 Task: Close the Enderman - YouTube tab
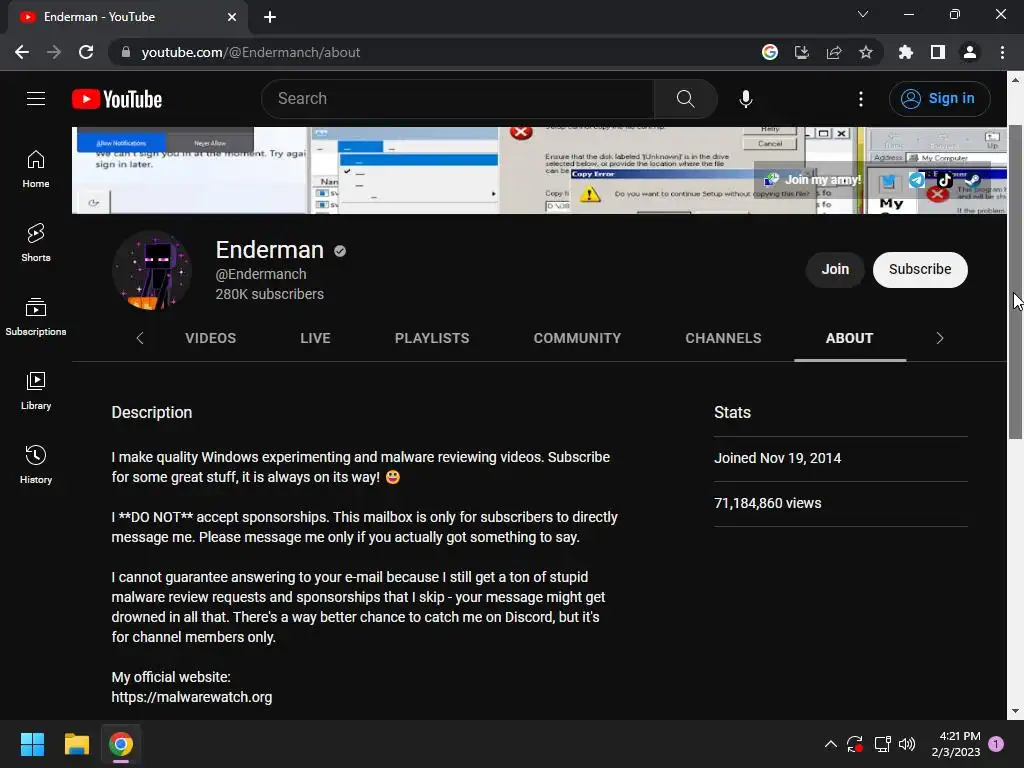pos(232,17)
